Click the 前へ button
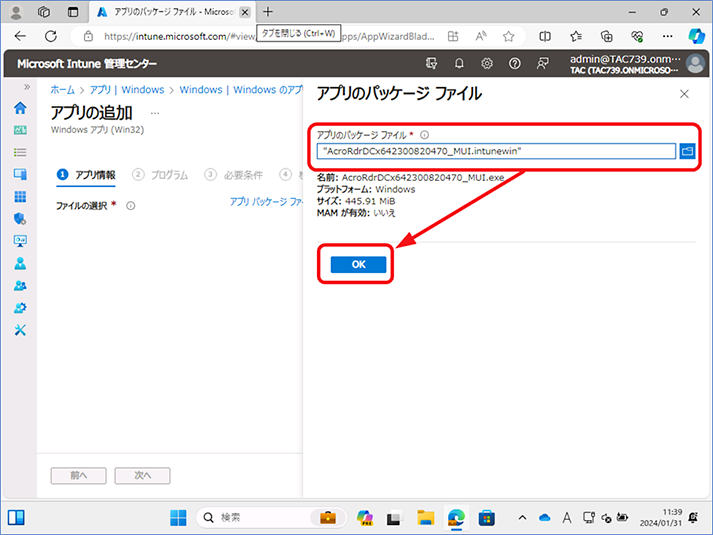 [78, 475]
